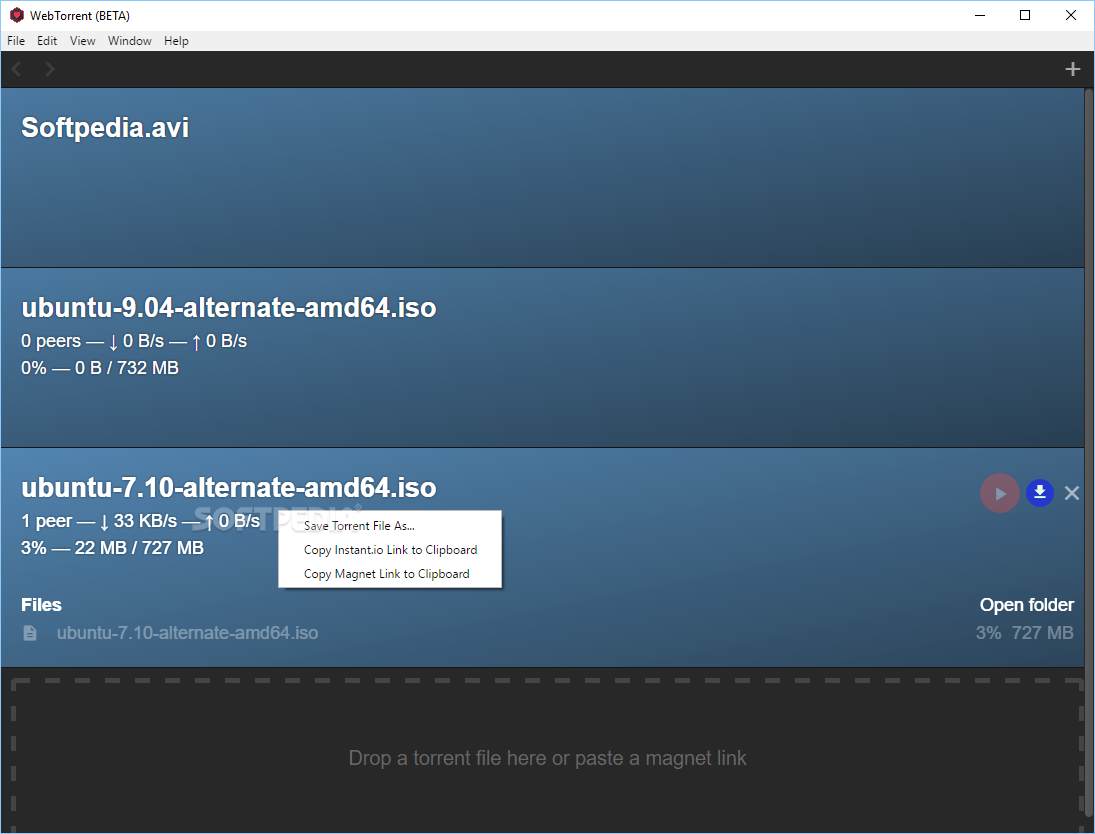This screenshot has width=1095, height=834.
Task: Click the forward navigation arrow
Action: [50, 69]
